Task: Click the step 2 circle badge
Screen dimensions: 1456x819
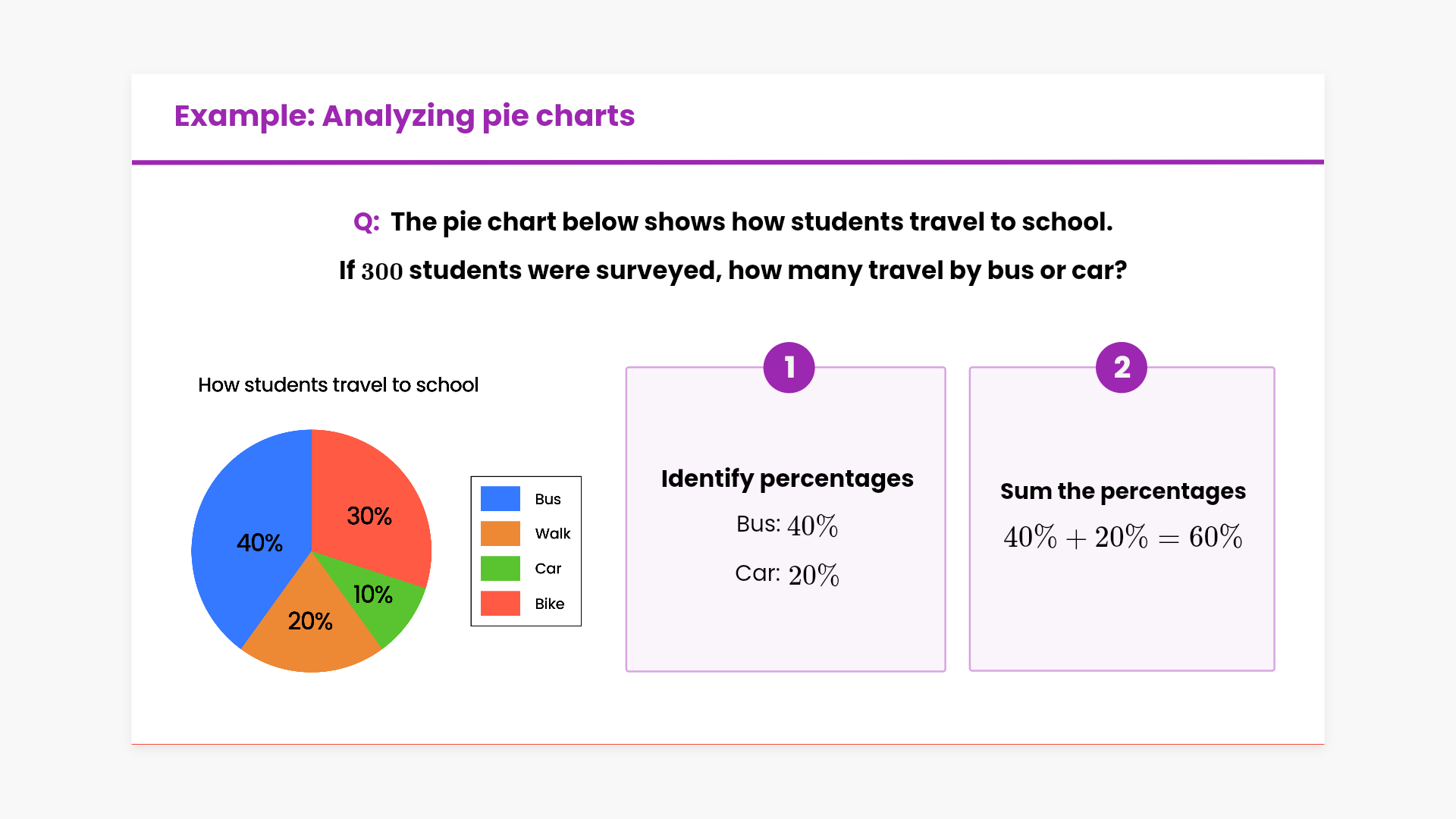Action: coord(1121,368)
